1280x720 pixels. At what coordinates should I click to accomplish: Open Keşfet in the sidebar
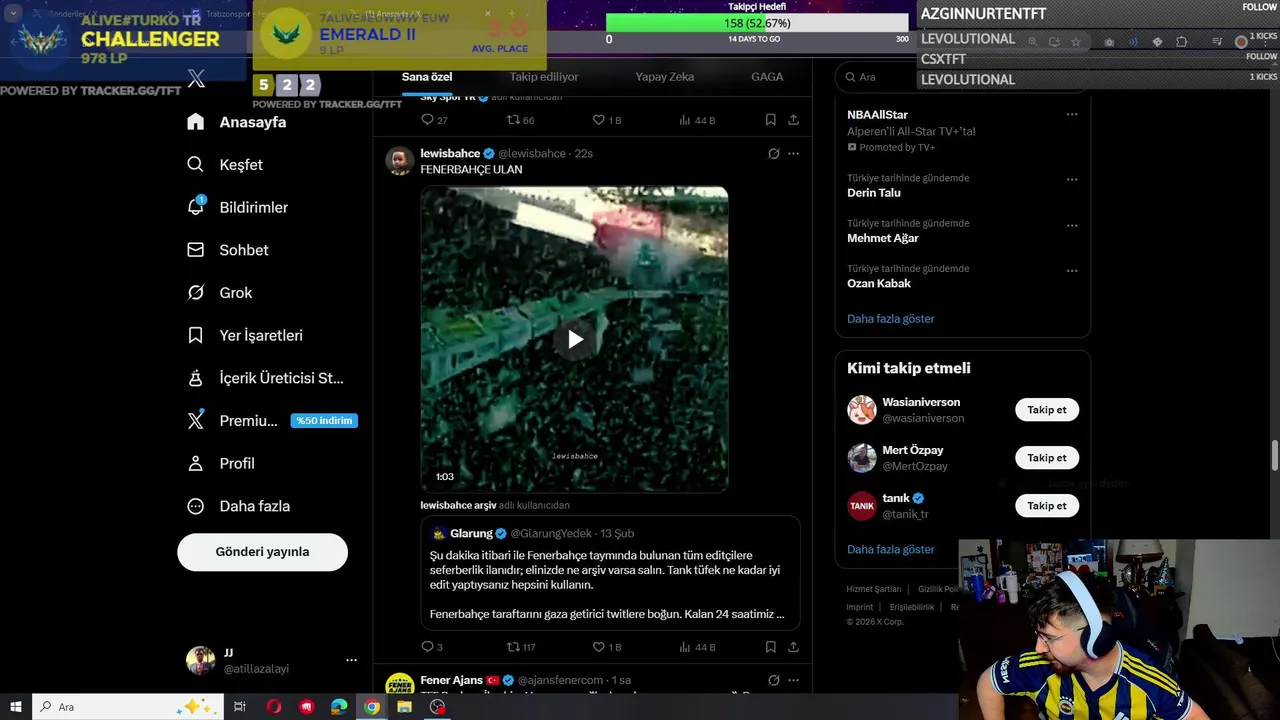226,165
